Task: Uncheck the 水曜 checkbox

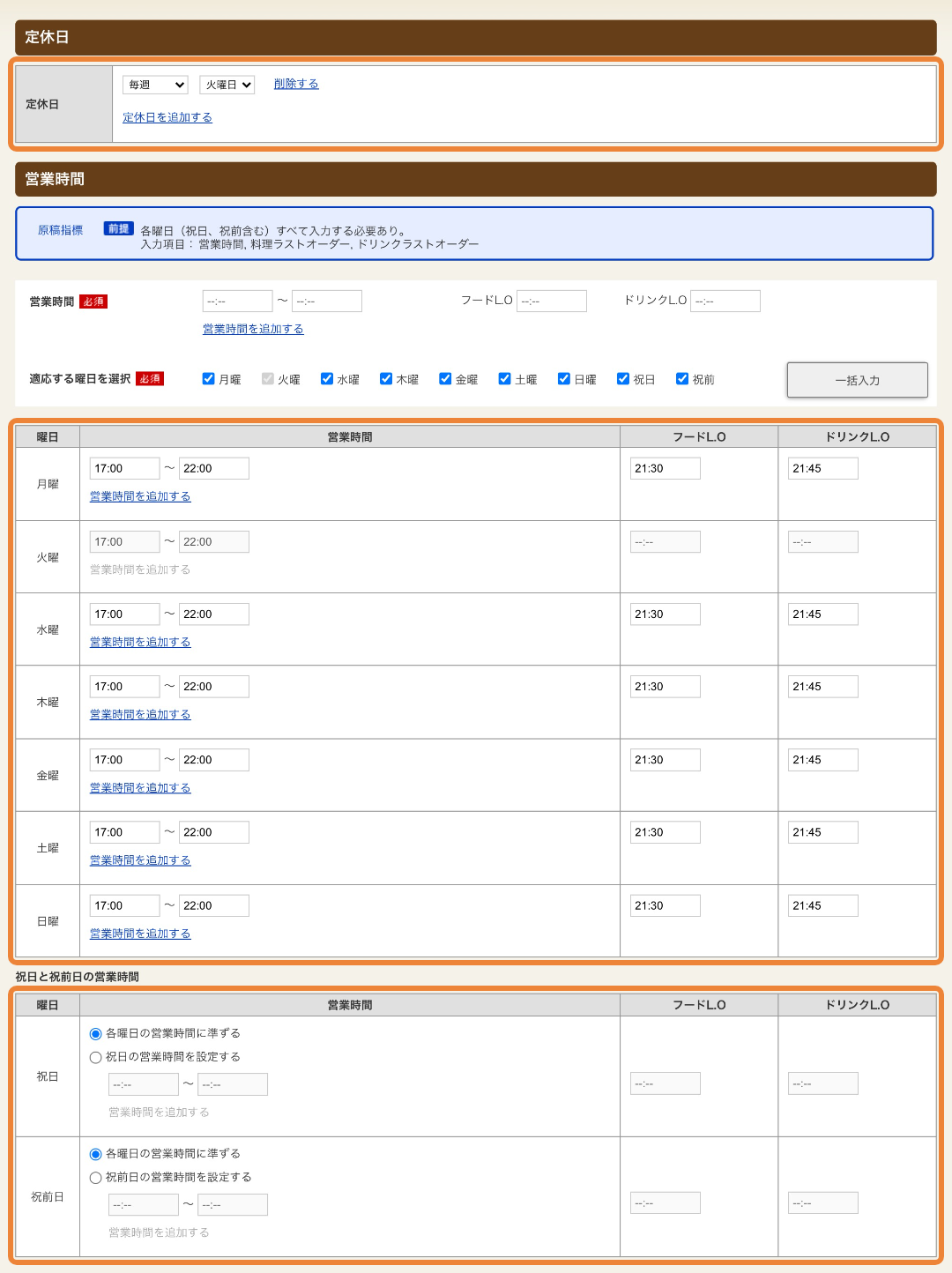Action: (x=326, y=378)
